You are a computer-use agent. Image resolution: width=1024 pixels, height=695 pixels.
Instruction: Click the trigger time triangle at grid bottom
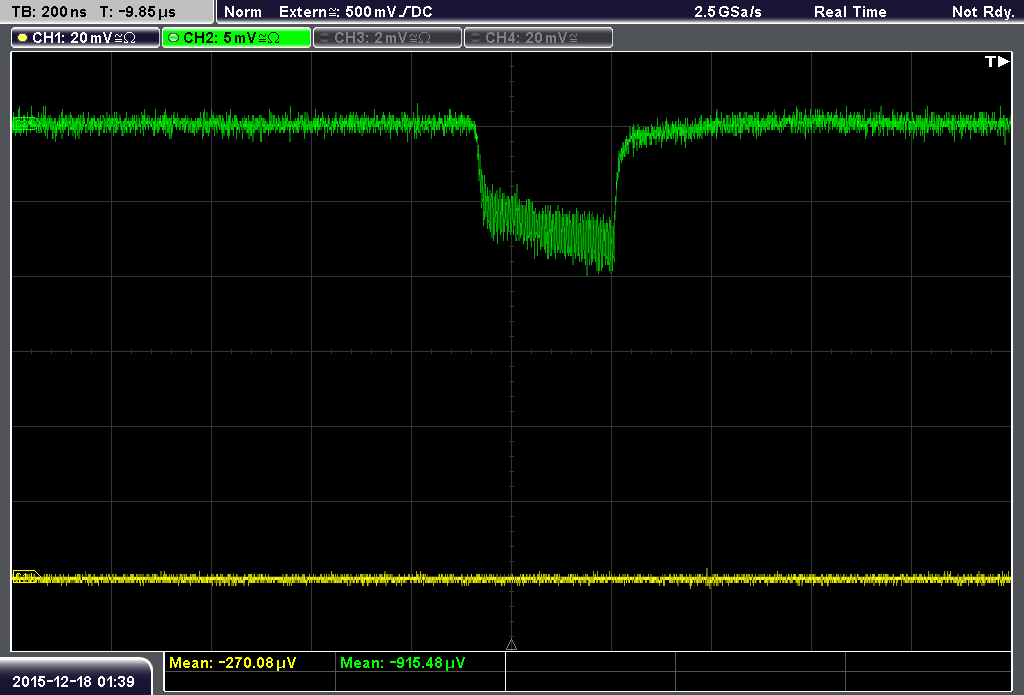(511, 645)
